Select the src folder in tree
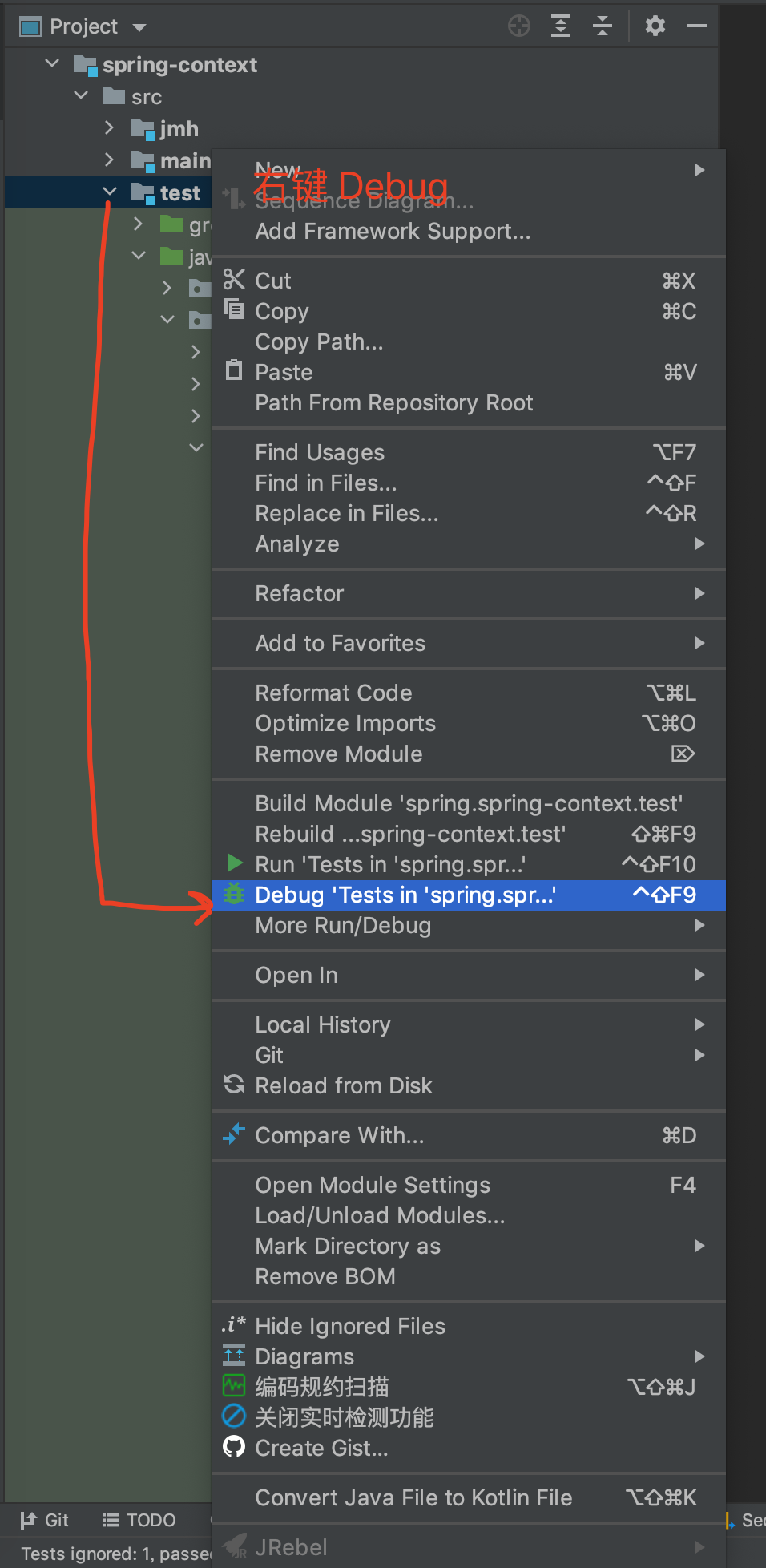Image resolution: width=766 pixels, height=1568 pixels. [x=147, y=97]
